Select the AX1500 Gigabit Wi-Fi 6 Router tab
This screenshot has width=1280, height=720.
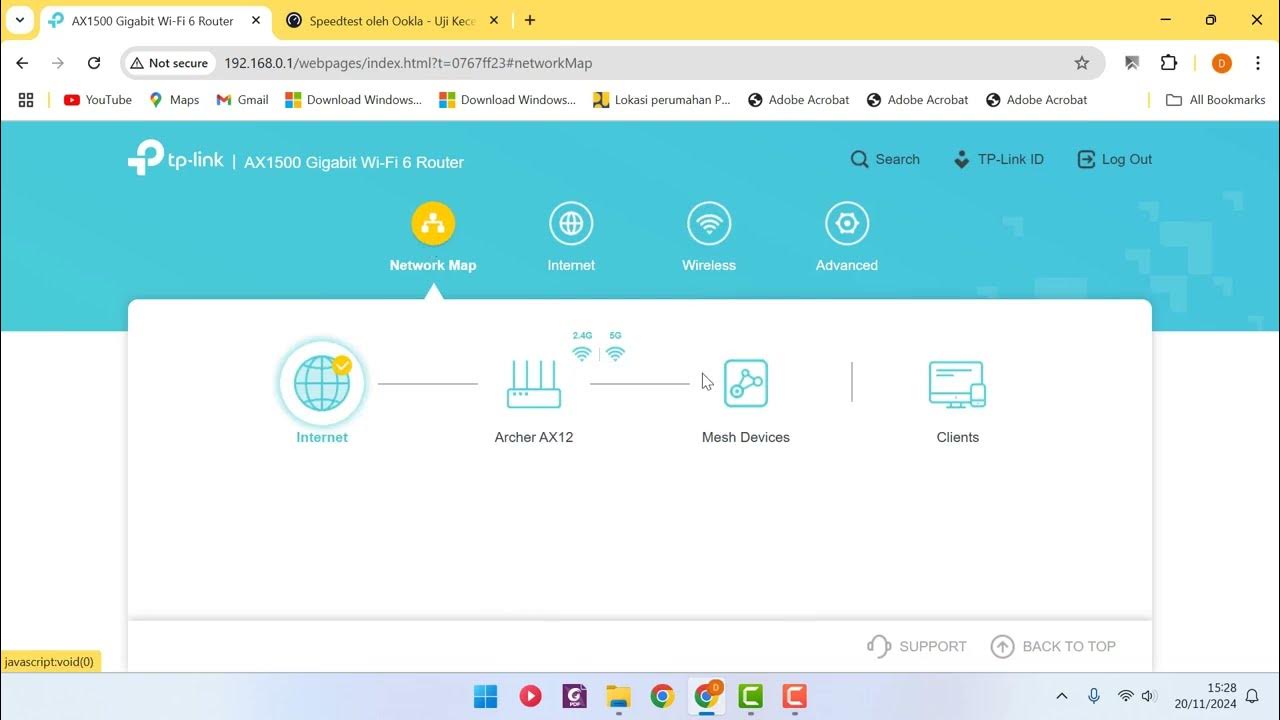[x=153, y=20]
